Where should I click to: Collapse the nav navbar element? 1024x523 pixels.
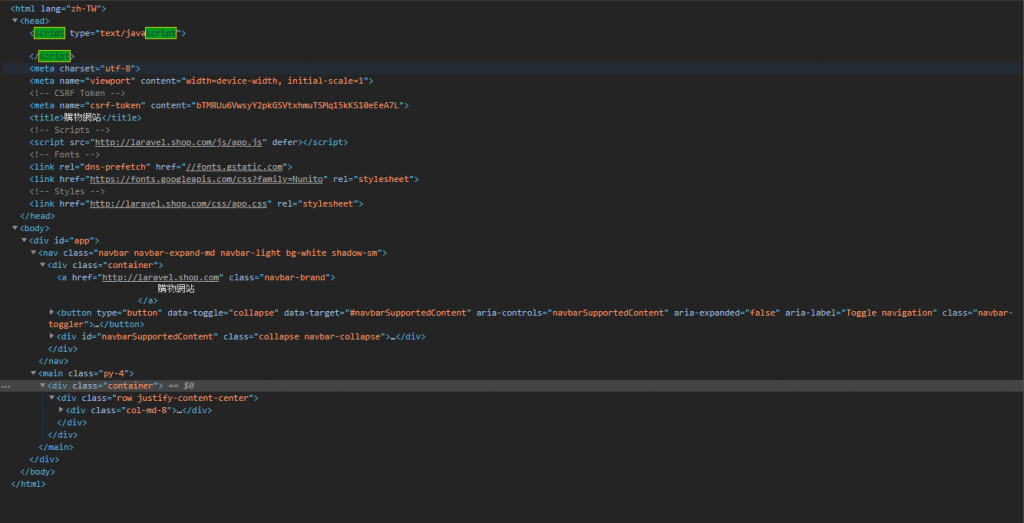(33, 252)
